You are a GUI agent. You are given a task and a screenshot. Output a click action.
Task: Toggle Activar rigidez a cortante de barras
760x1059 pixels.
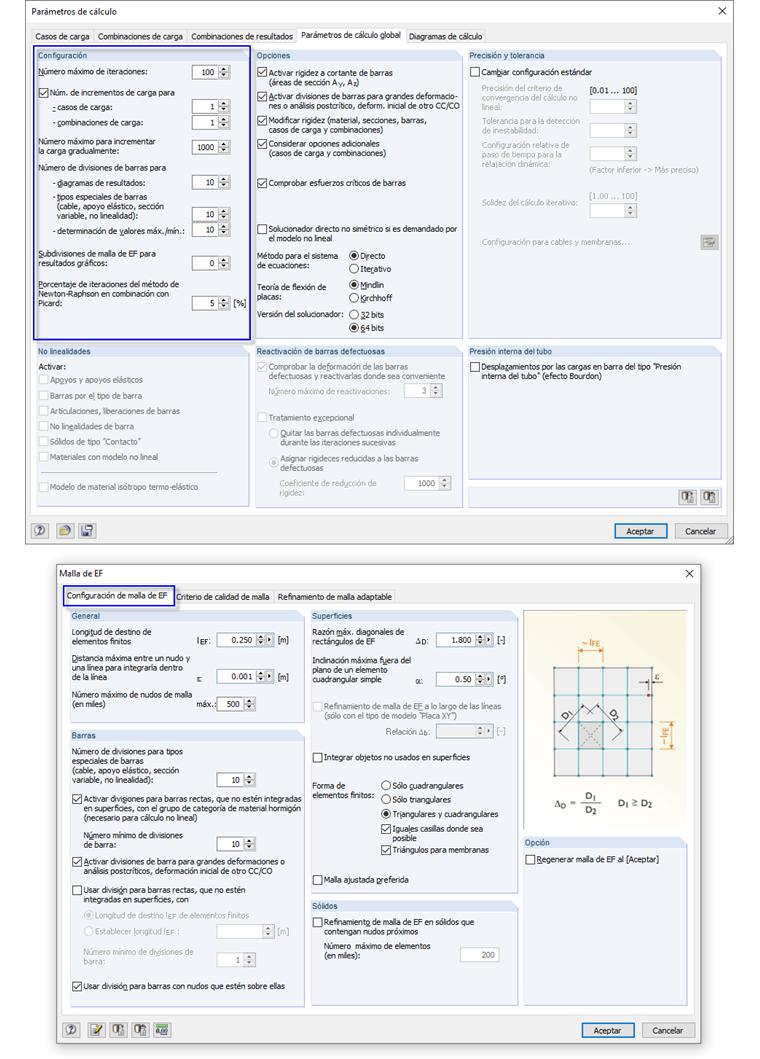pyautogui.click(x=262, y=72)
